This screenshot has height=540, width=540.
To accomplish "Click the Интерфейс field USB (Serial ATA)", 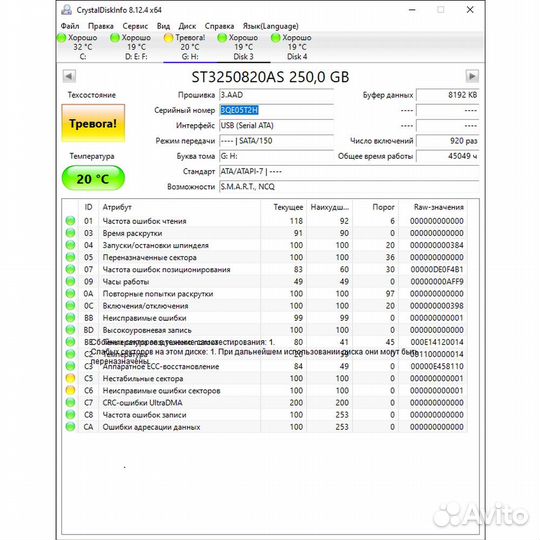I will 277,125.
